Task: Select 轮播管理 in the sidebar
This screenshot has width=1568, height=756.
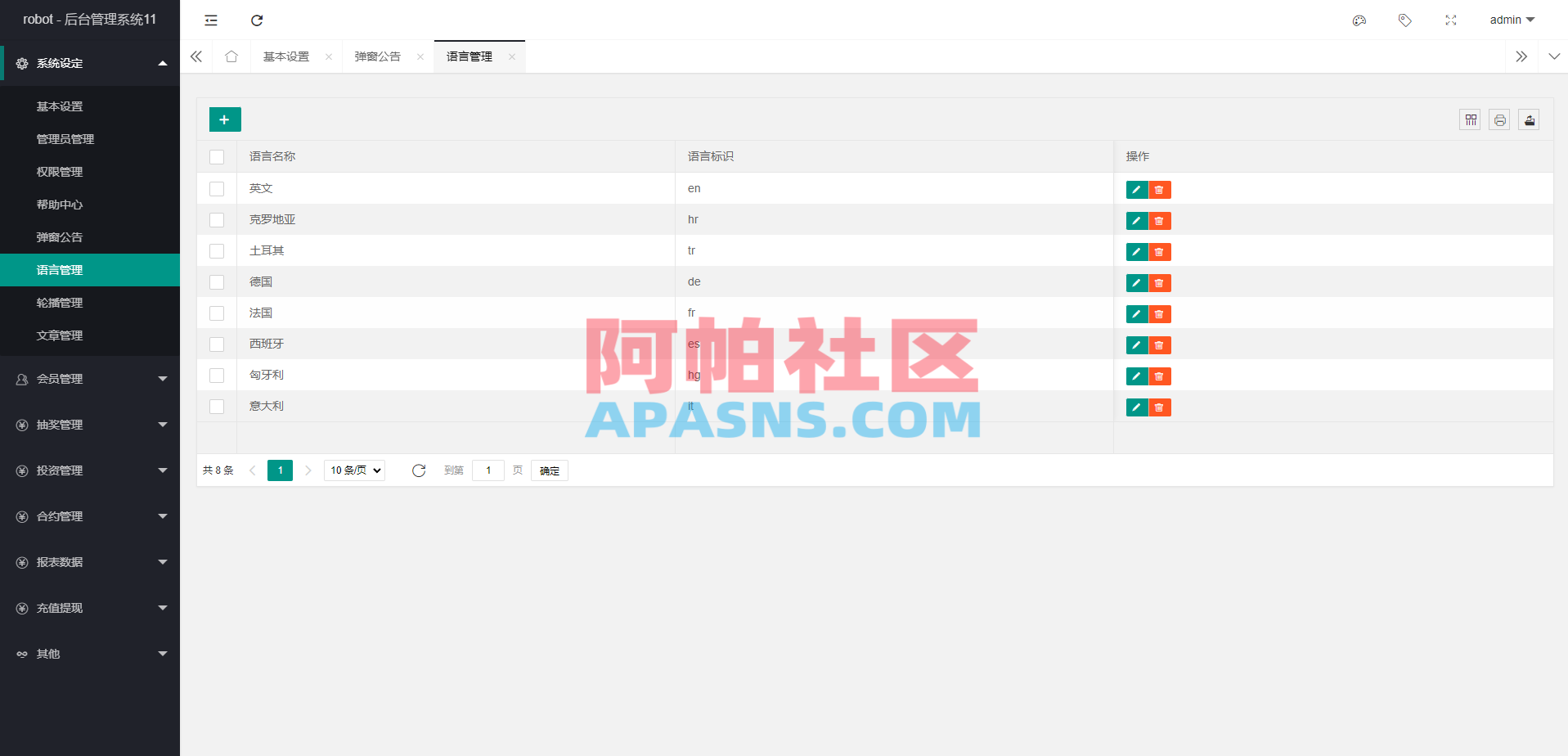Action: click(x=59, y=302)
